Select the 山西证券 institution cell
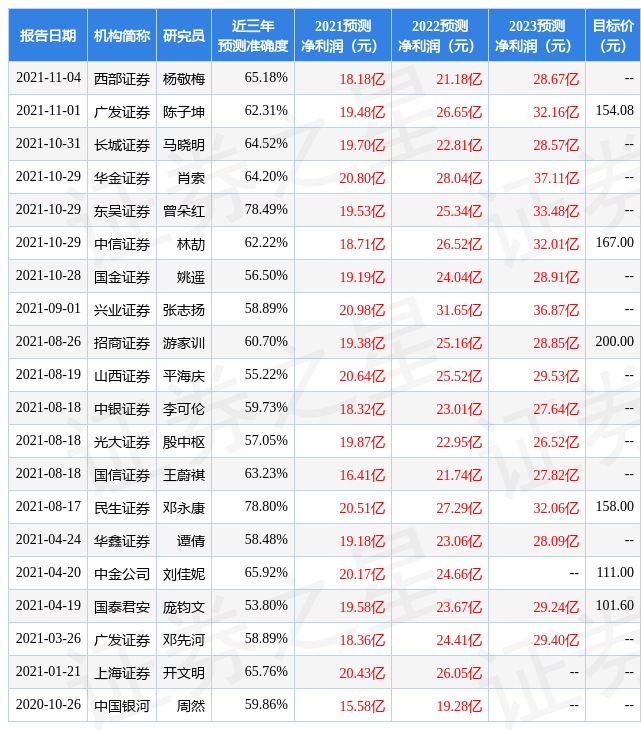Image resolution: width=641 pixels, height=730 pixels. (x=122, y=376)
